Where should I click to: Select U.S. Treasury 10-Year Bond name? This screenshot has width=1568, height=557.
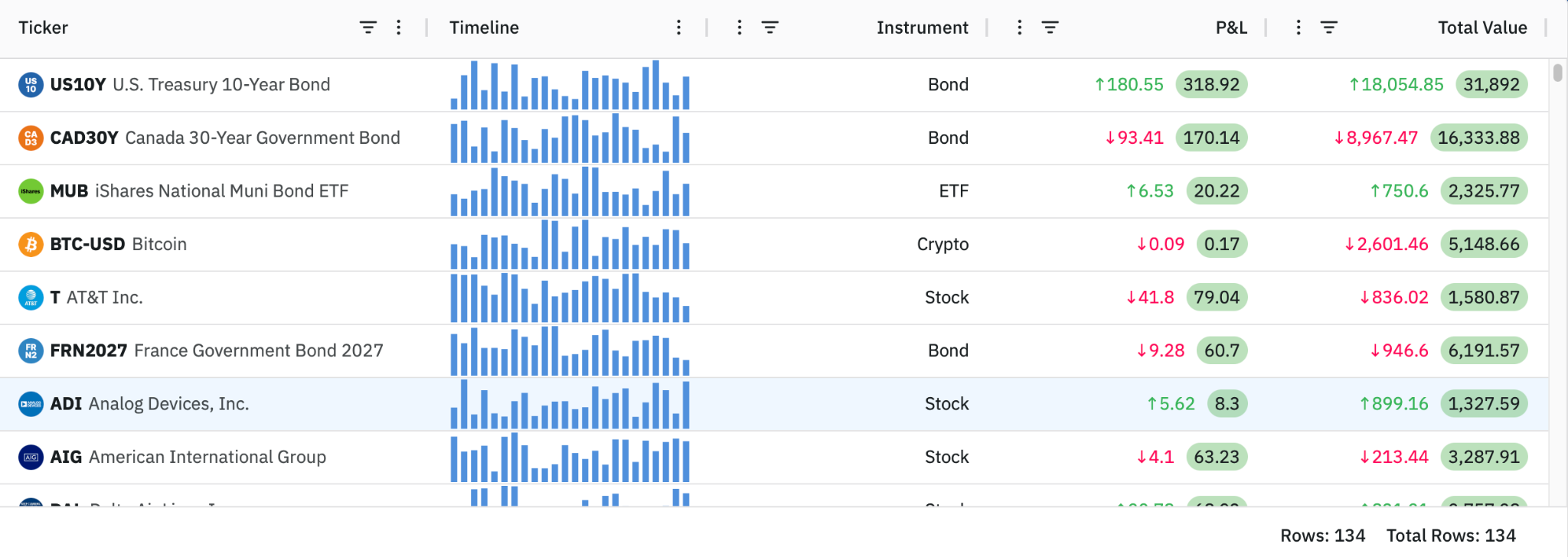click(x=221, y=85)
